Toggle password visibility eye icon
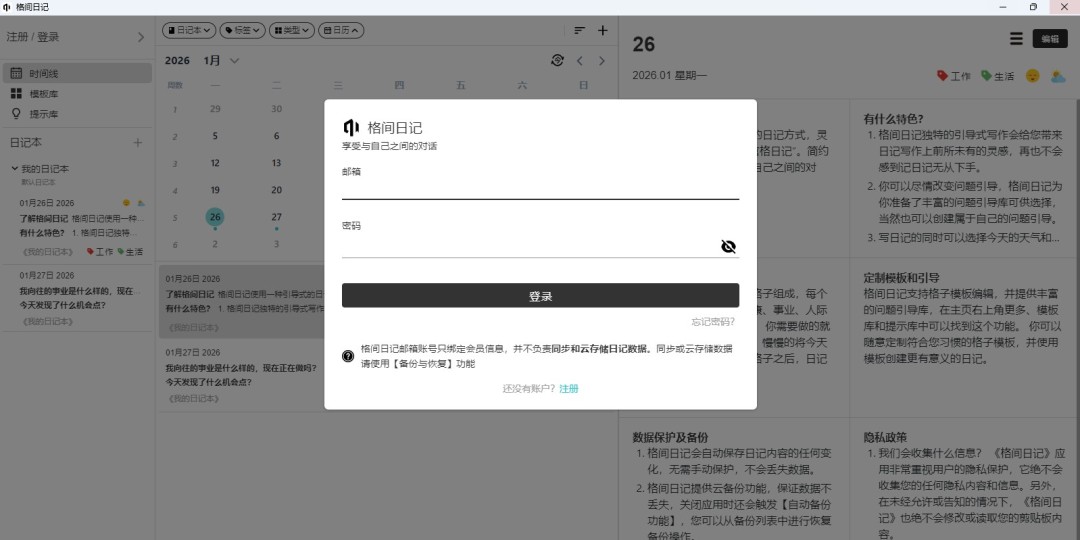This screenshot has width=1080, height=540. [728, 247]
